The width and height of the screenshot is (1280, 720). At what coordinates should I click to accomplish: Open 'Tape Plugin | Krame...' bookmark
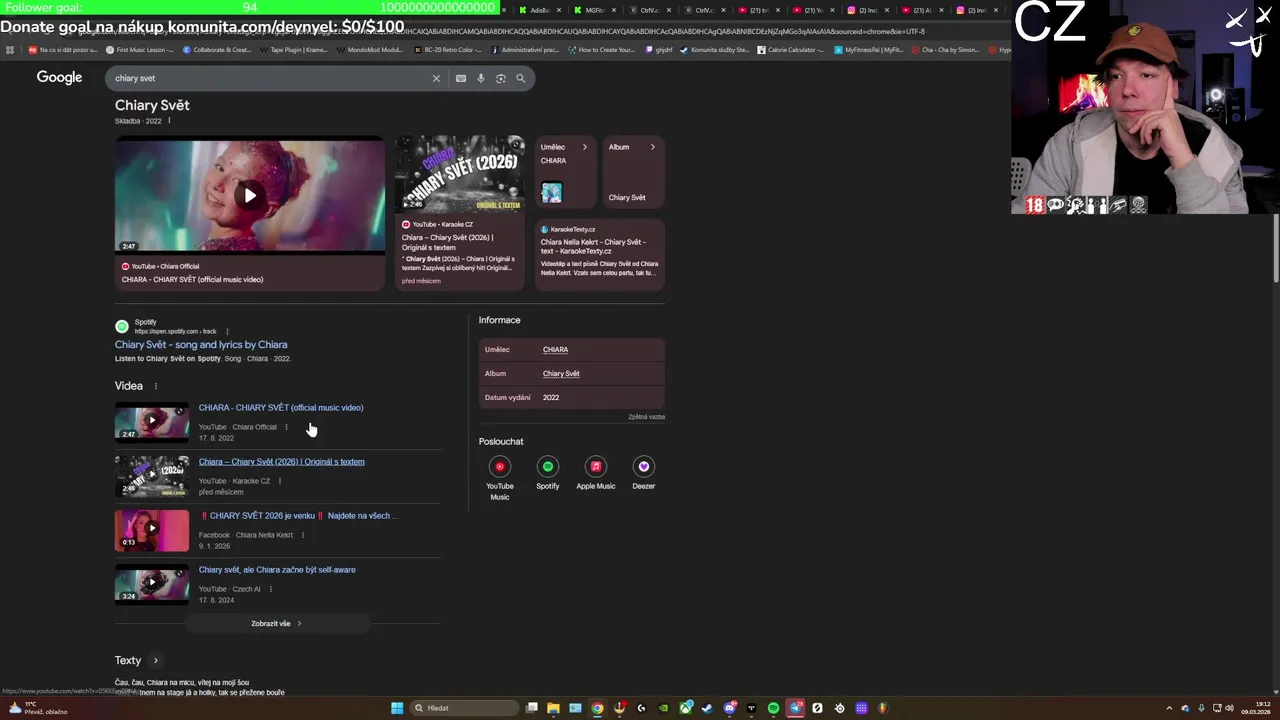pyautogui.click(x=293, y=49)
